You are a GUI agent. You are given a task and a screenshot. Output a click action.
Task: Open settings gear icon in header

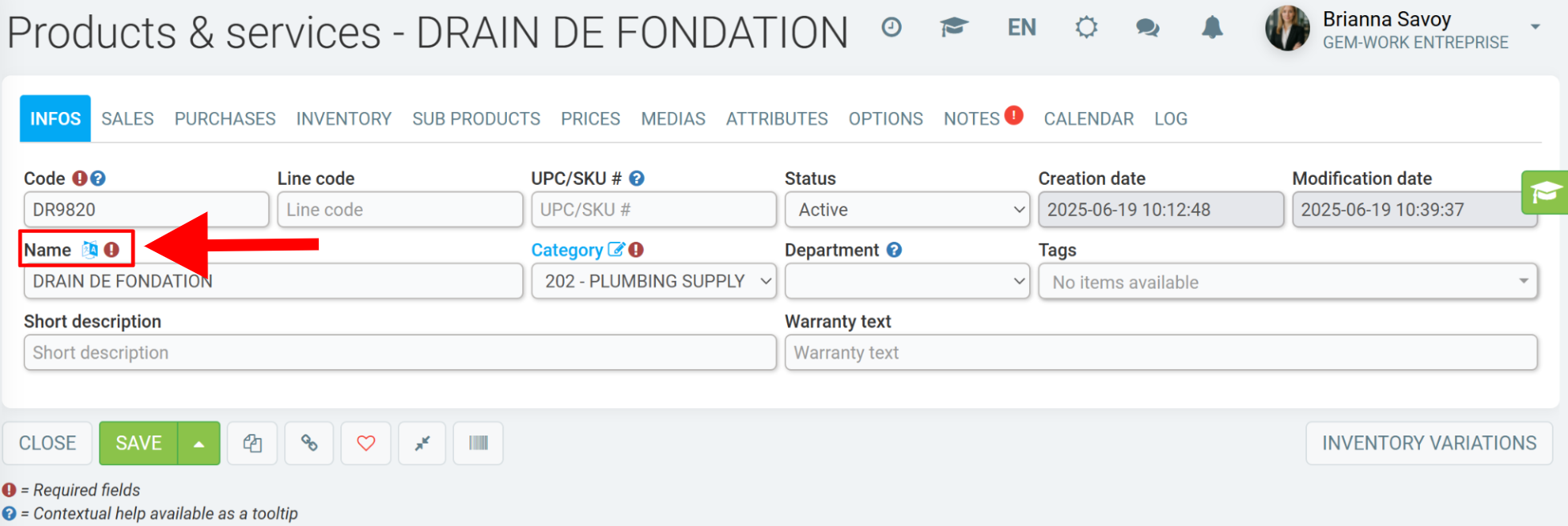(1086, 28)
